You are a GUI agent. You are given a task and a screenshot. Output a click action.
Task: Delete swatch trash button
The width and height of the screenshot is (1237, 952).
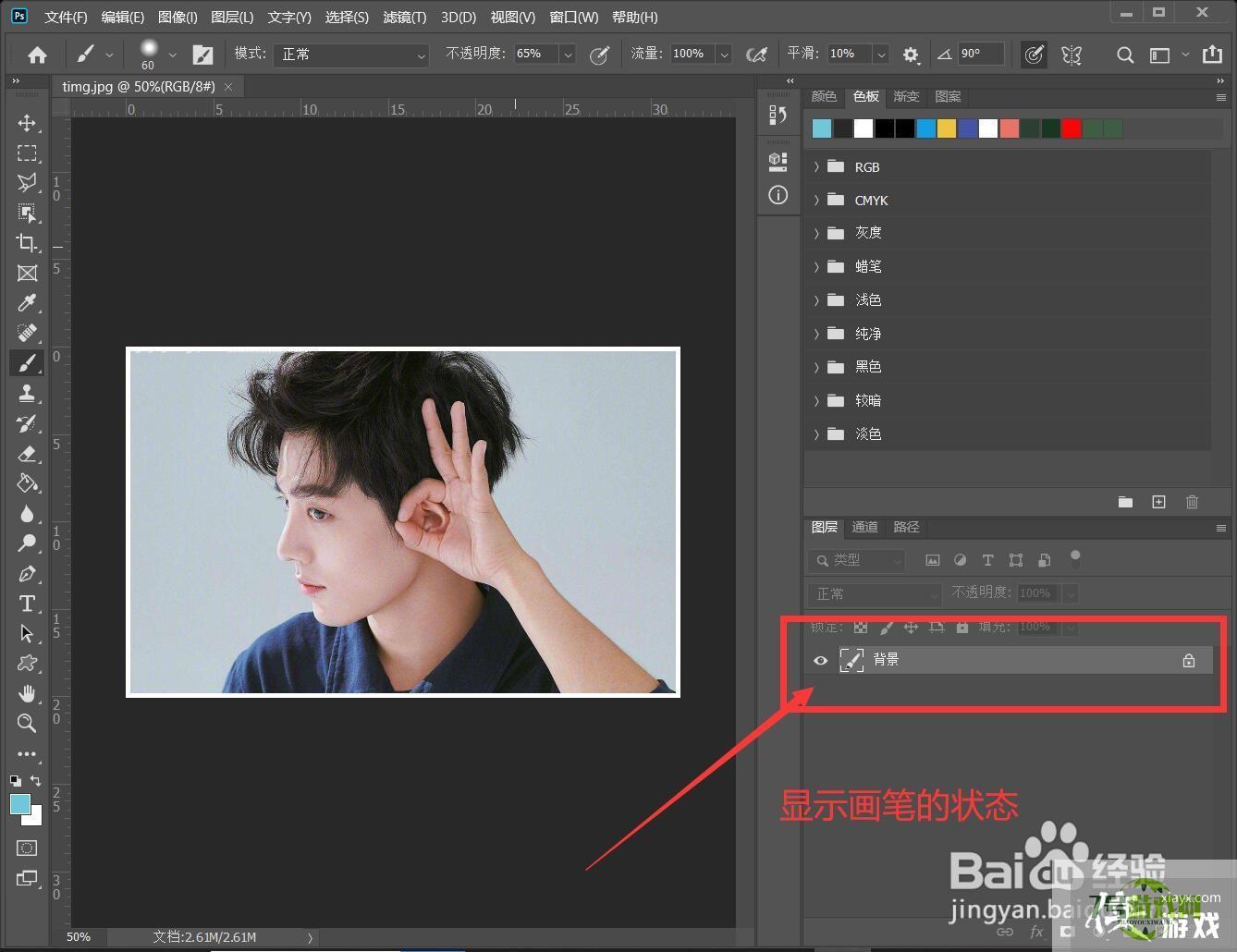pyautogui.click(x=1192, y=502)
